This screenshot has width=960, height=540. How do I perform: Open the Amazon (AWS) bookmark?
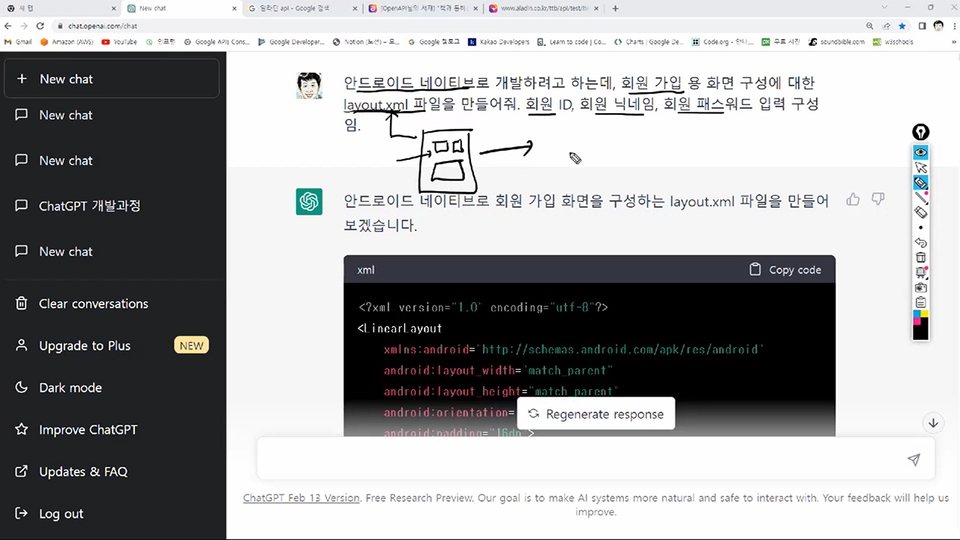67,42
